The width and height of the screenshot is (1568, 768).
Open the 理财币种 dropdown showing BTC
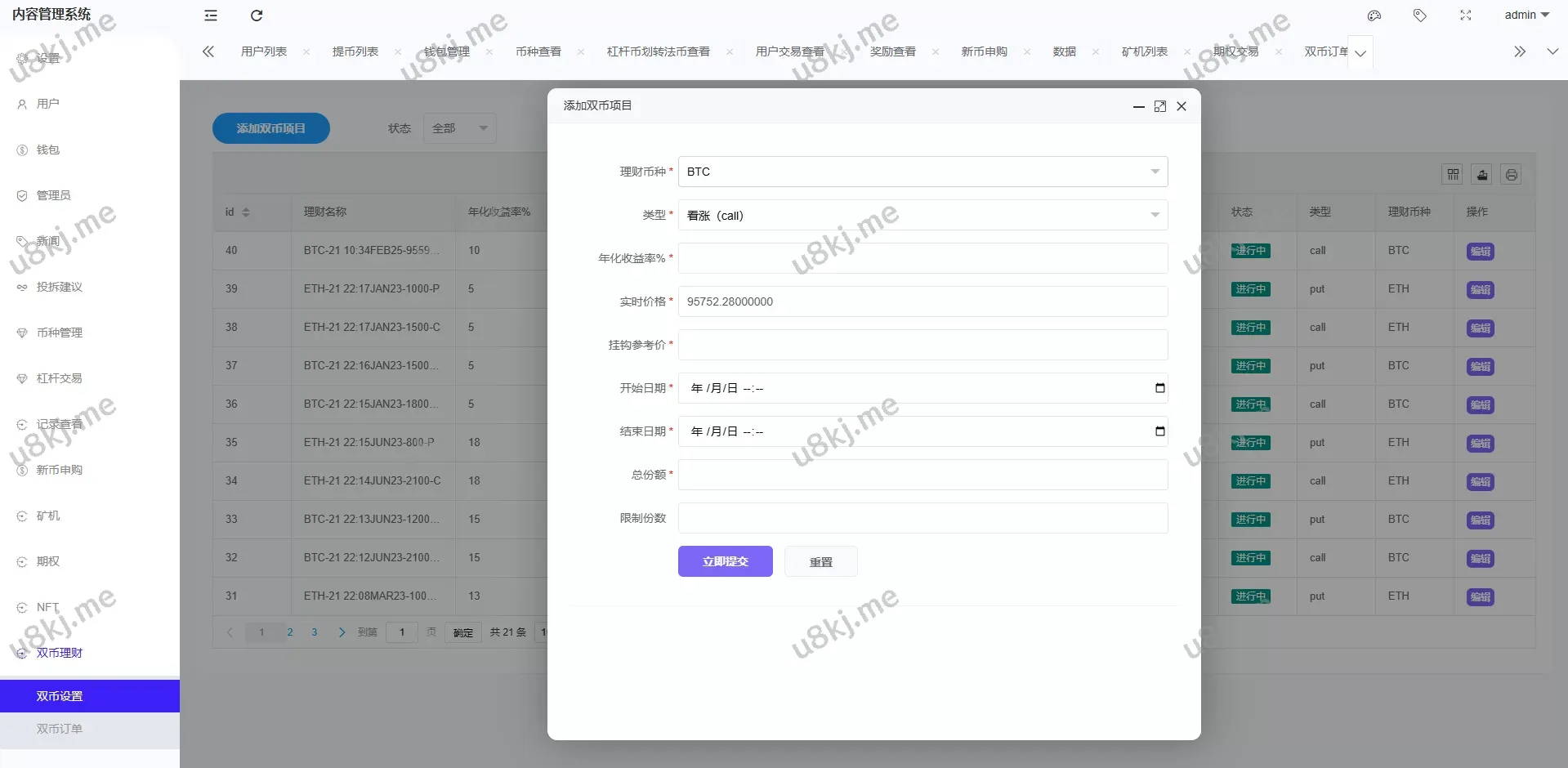(922, 172)
